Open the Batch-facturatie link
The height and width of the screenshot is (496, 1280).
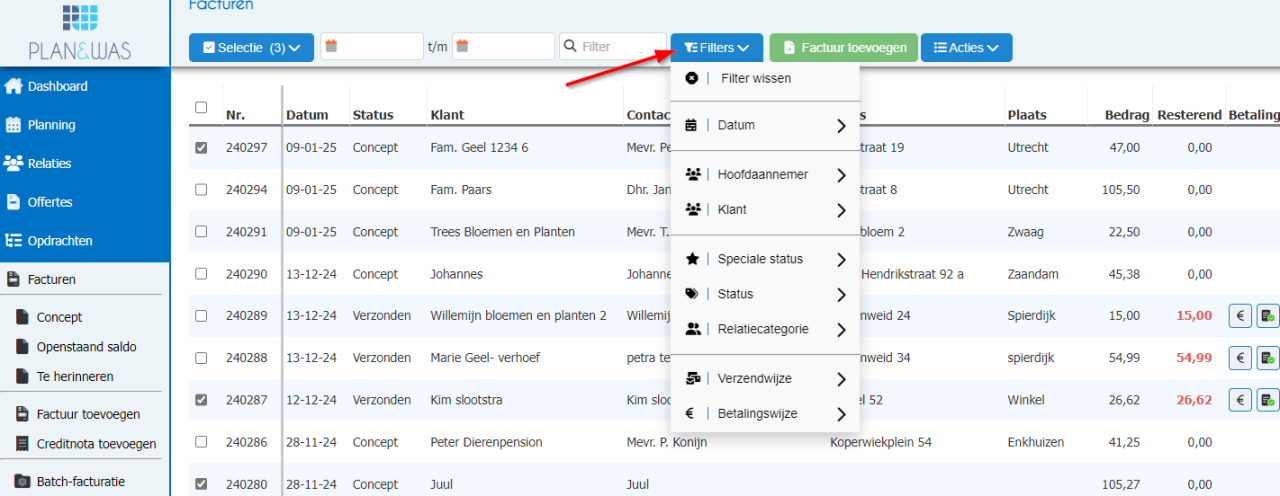pyautogui.click(x=80, y=482)
